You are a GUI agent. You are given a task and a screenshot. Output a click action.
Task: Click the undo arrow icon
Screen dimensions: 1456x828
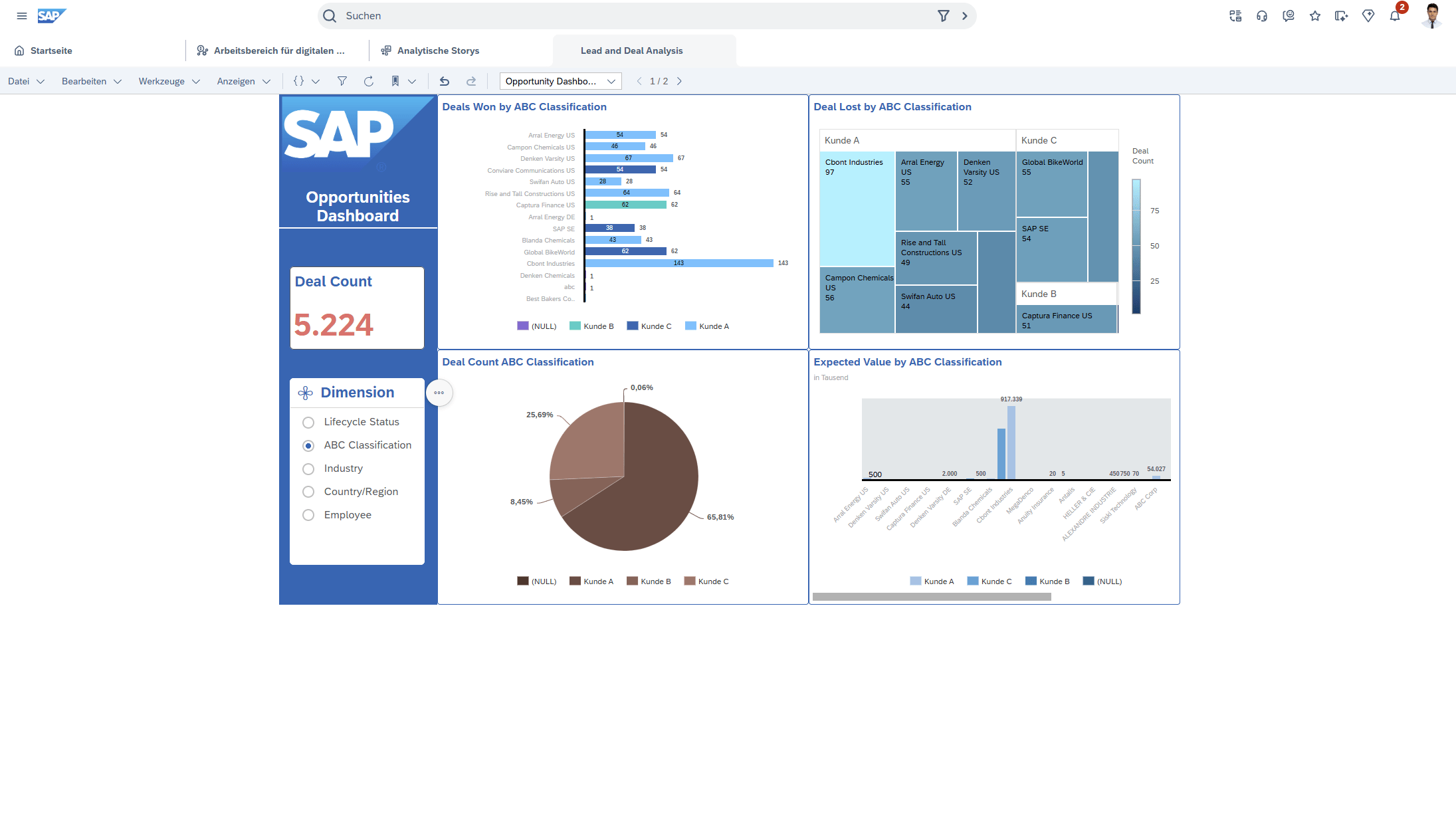[x=445, y=81]
